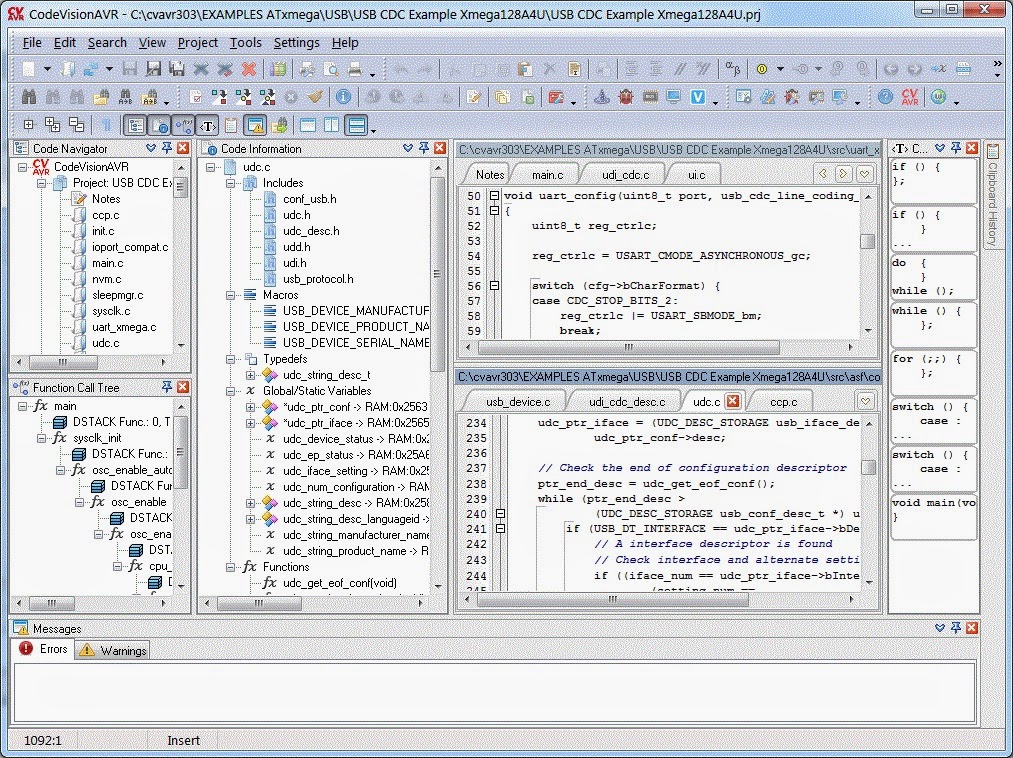Open the File menu

tap(32, 43)
